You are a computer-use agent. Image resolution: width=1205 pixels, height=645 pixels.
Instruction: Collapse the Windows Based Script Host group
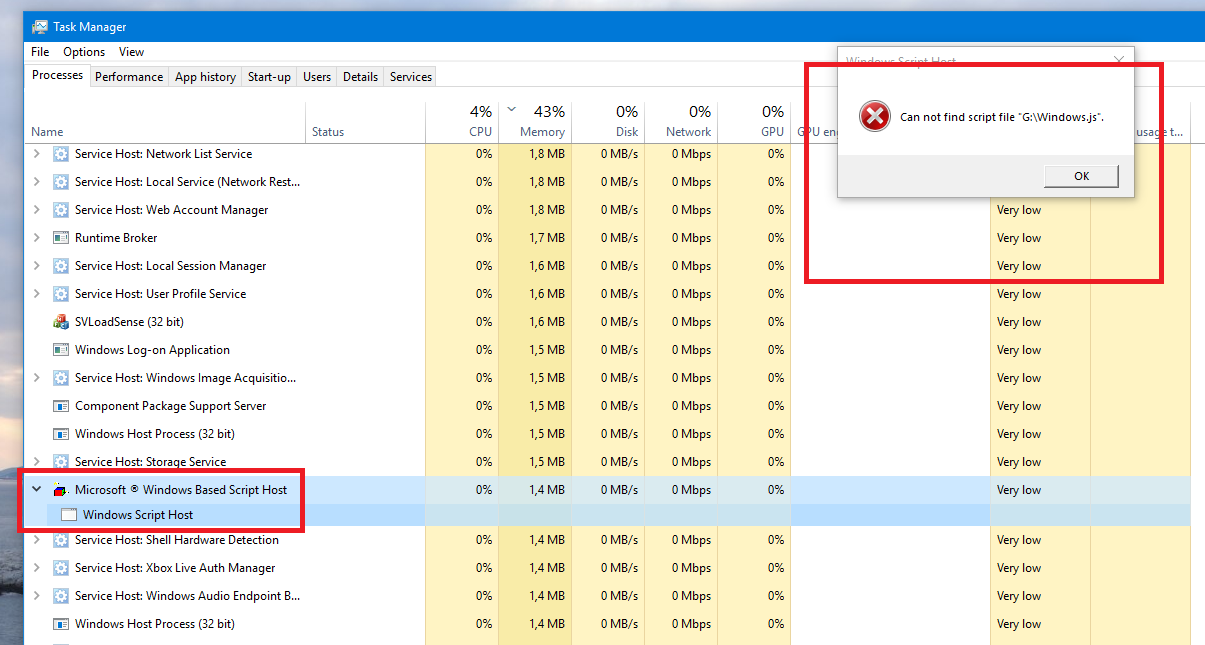pos(37,490)
